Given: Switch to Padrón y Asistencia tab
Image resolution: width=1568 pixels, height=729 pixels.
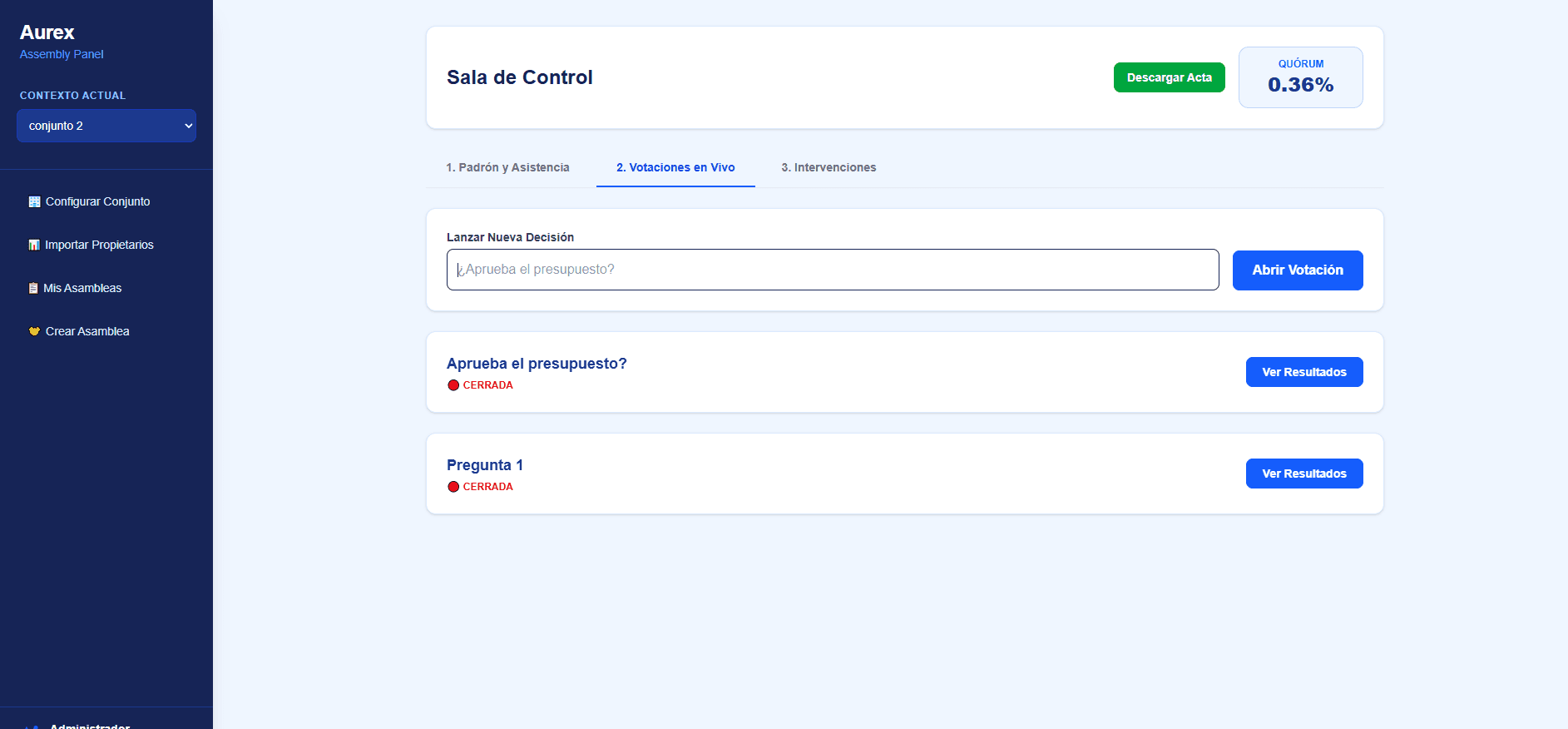Looking at the screenshot, I should 507,167.
